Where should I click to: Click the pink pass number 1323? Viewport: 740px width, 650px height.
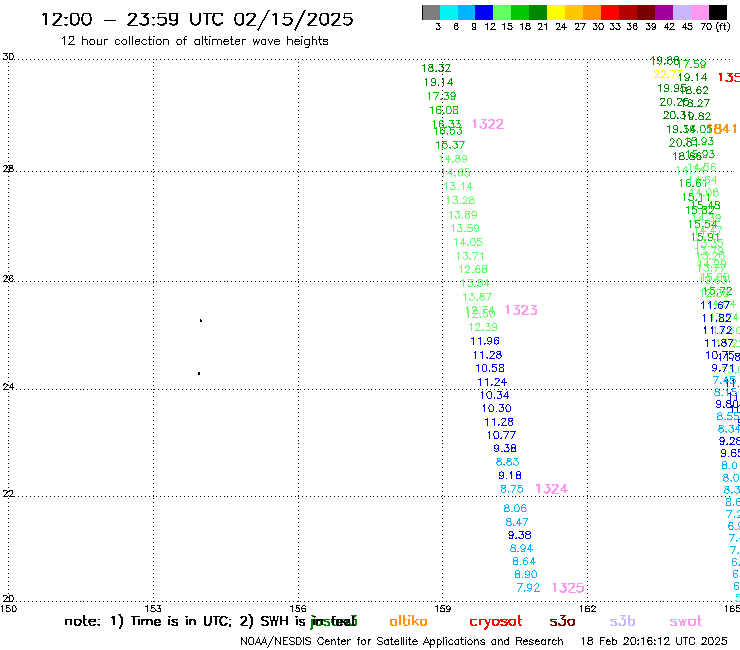521,310
